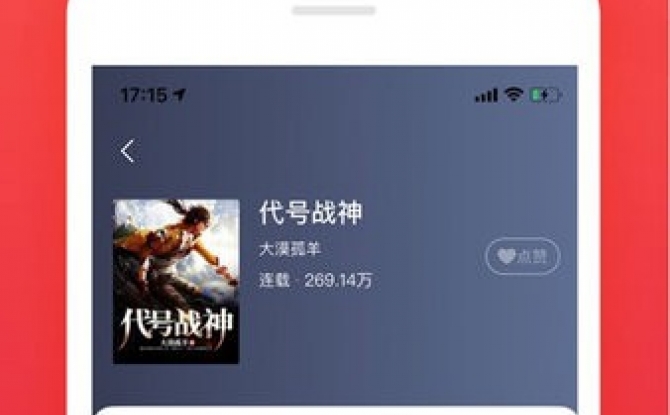The width and height of the screenshot is (670, 415).
Task: Go back using the left chevron arrow
Action: coord(127,151)
